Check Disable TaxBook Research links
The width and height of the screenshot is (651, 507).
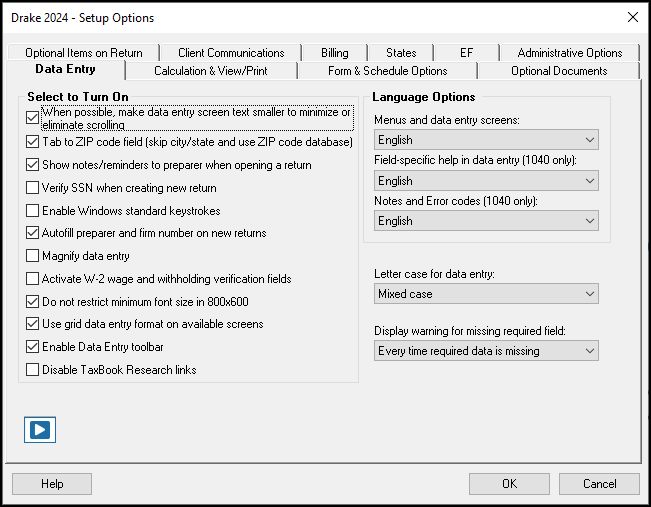point(32,370)
